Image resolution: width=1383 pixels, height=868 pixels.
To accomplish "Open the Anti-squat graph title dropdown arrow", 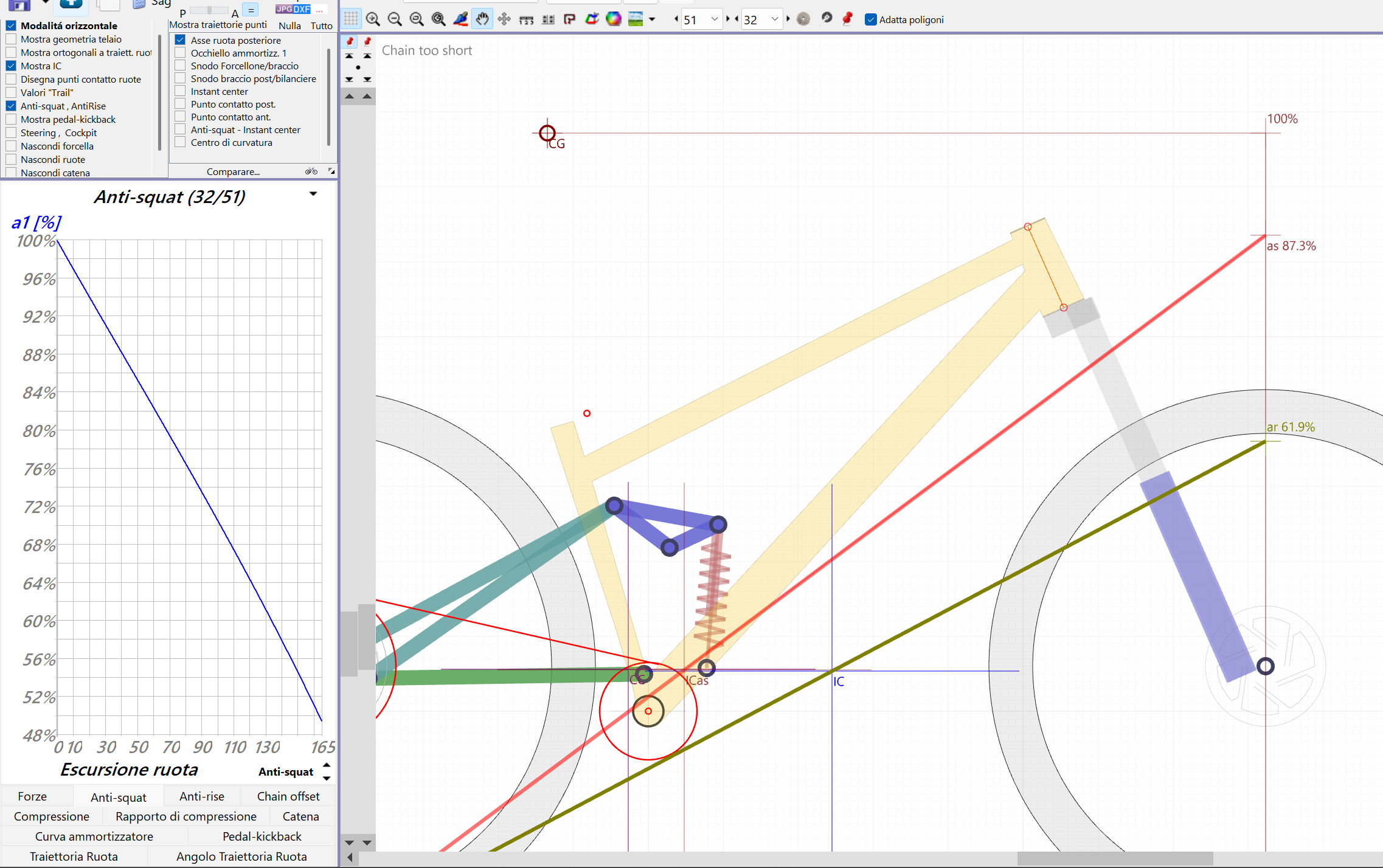I will [313, 194].
